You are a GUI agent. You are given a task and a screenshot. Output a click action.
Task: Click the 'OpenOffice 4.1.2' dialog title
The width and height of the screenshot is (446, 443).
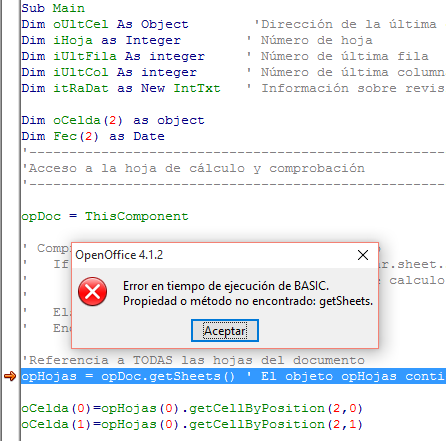click(x=119, y=255)
